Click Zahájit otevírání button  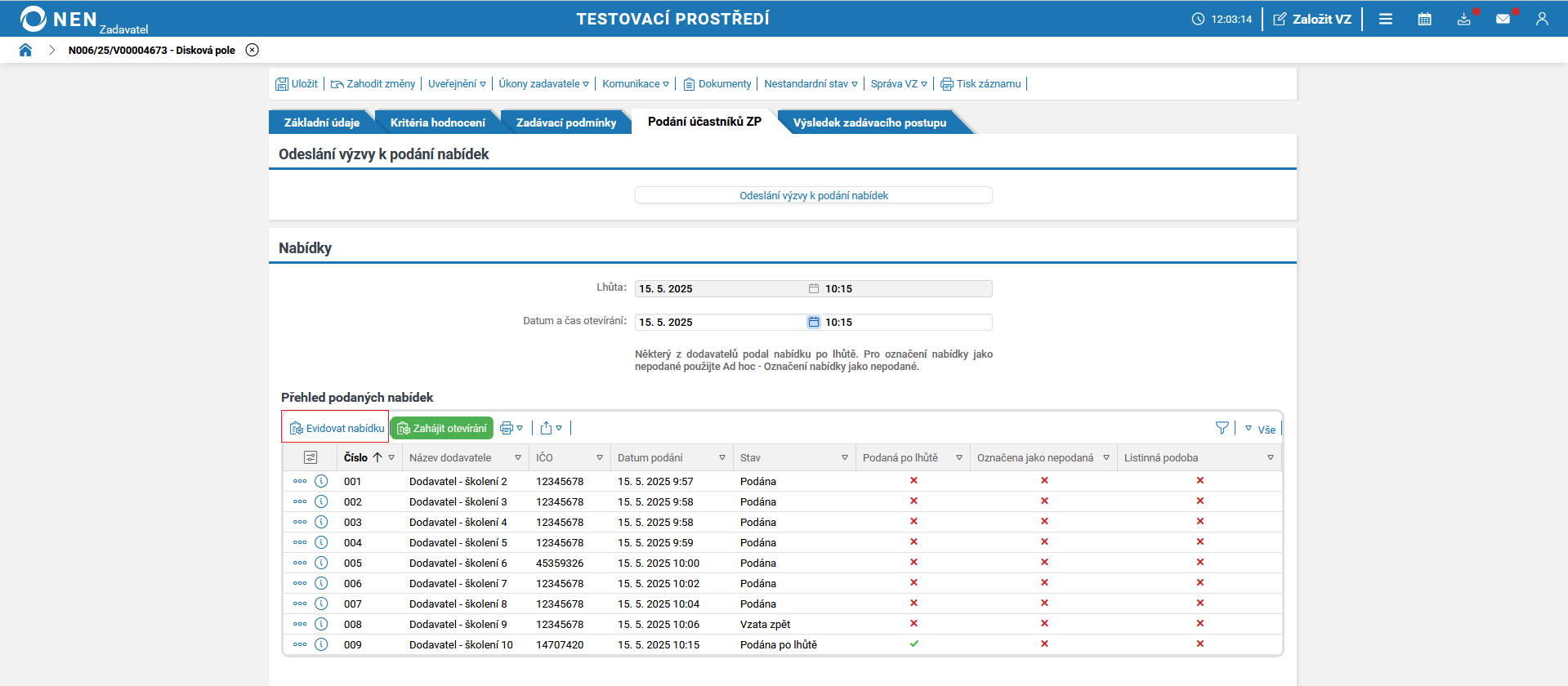(x=441, y=428)
